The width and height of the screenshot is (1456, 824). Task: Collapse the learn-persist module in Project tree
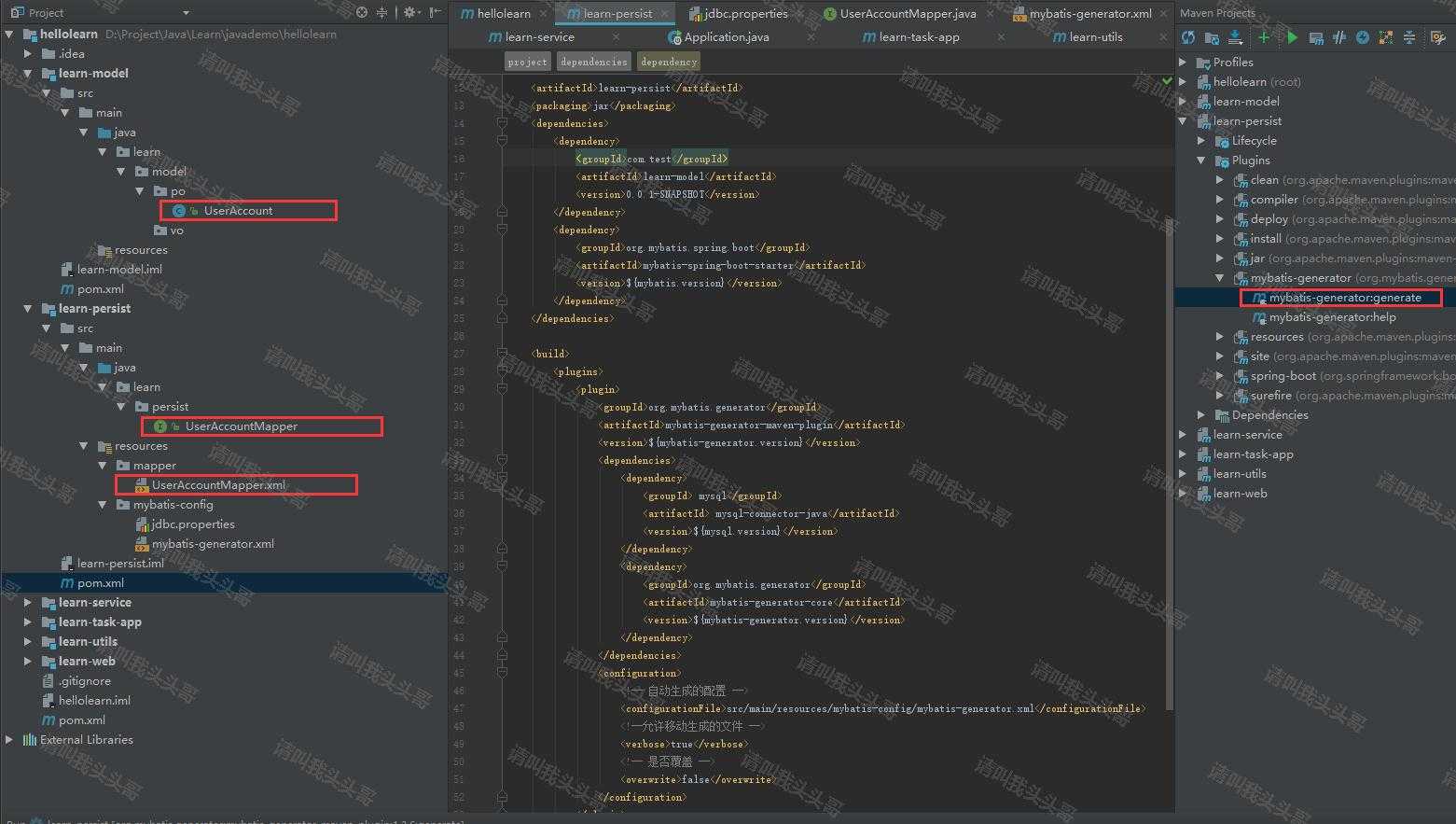(x=28, y=308)
